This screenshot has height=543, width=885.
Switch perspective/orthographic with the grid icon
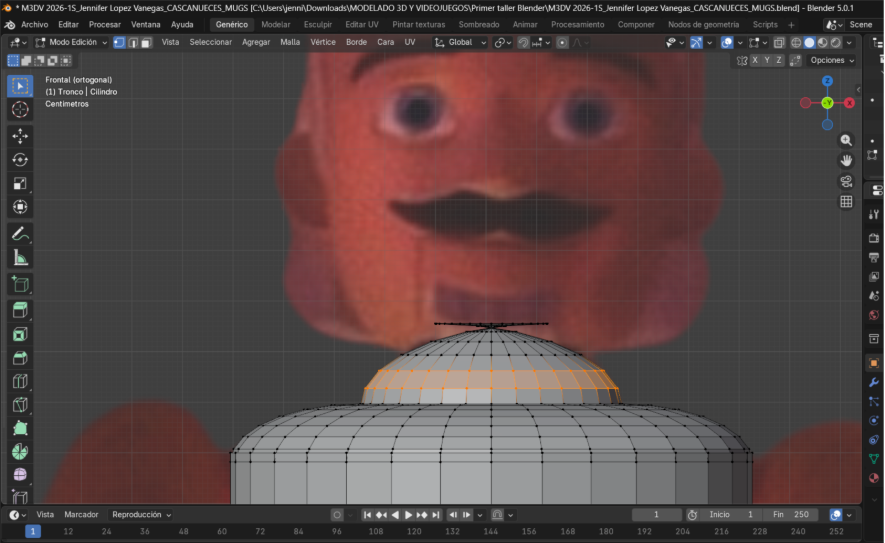pos(846,201)
